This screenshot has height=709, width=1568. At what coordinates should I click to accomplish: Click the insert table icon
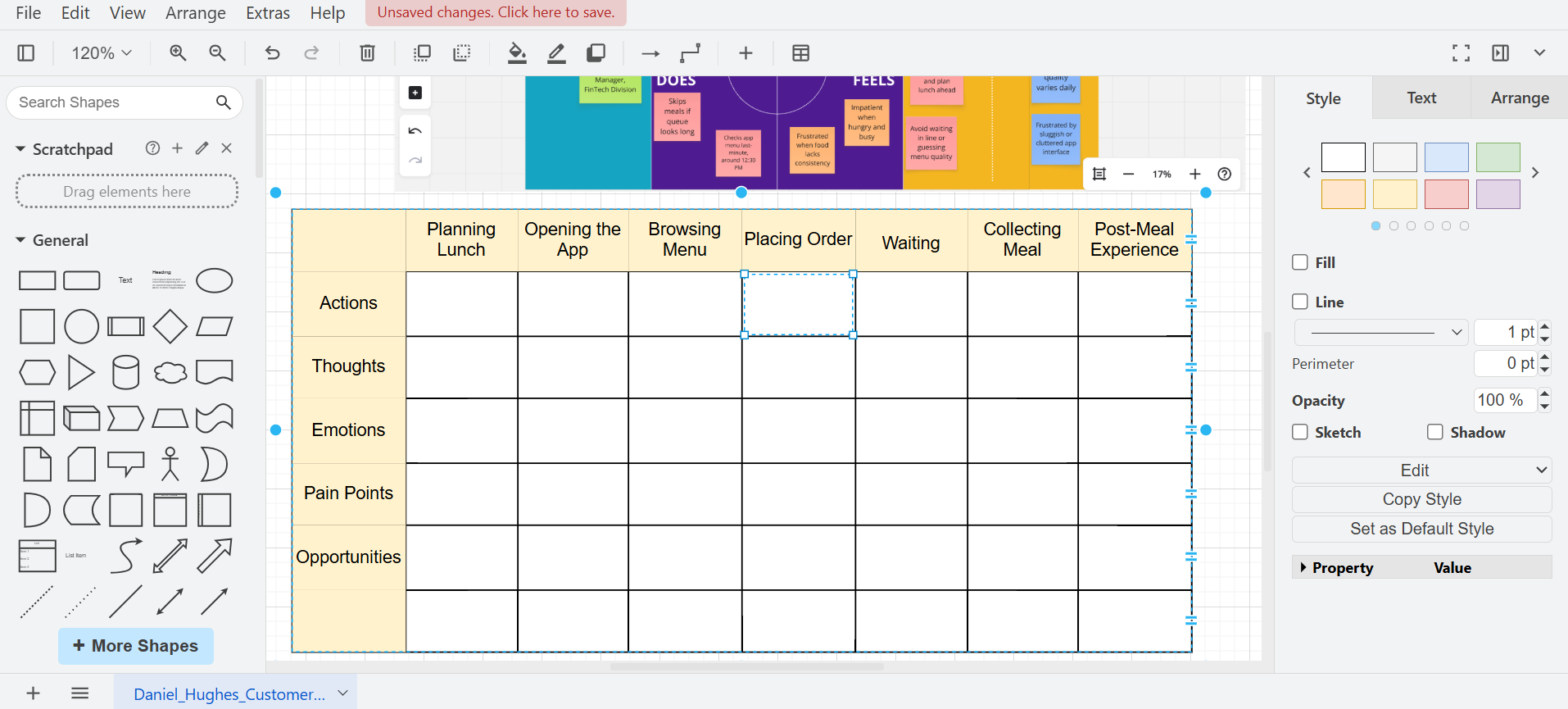click(x=801, y=53)
